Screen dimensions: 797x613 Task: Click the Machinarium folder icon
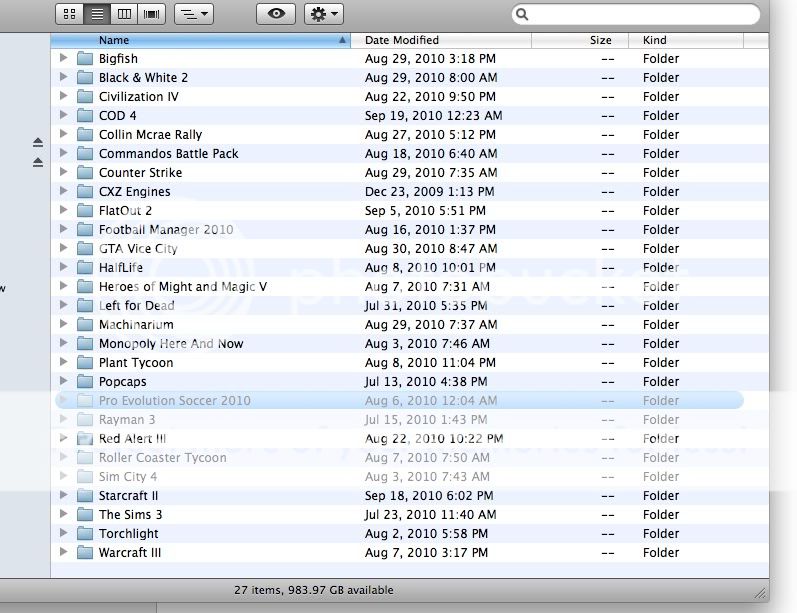85,324
